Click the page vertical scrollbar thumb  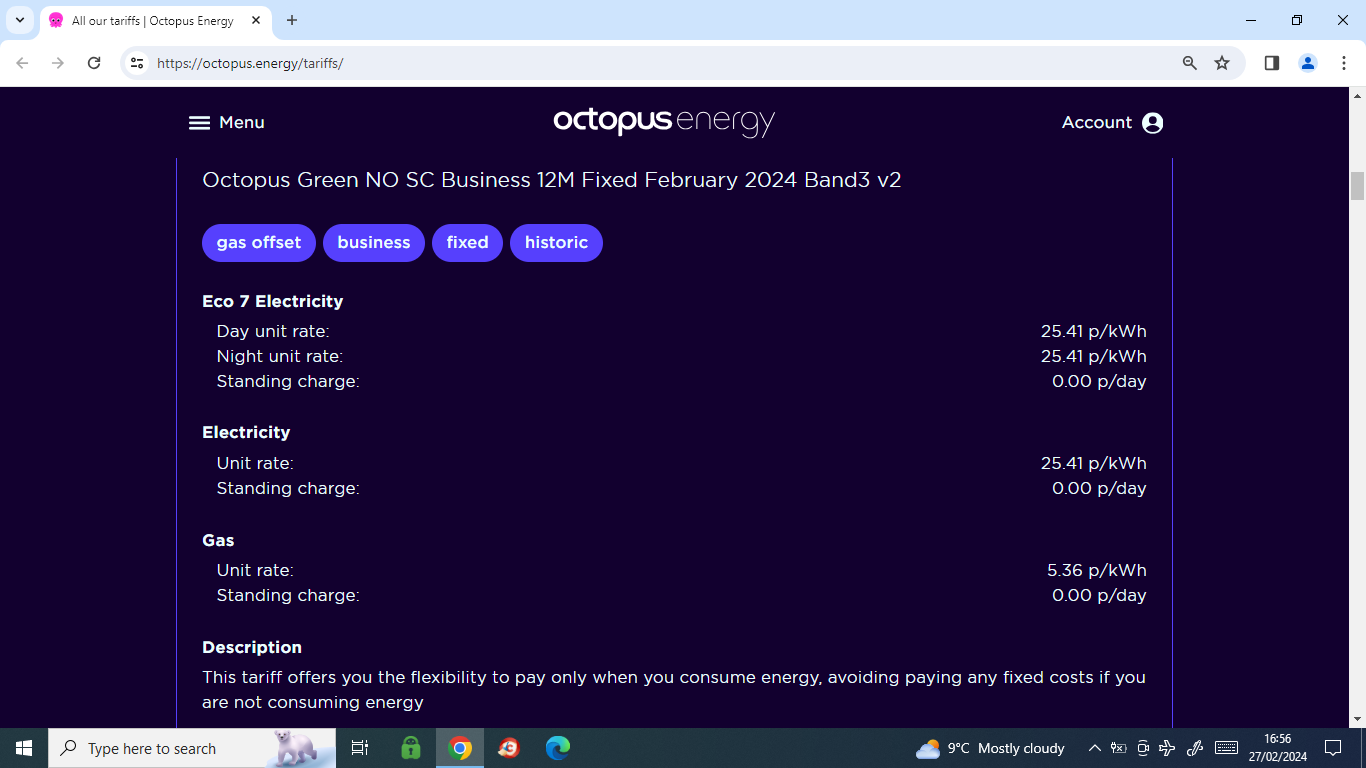(x=1357, y=186)
